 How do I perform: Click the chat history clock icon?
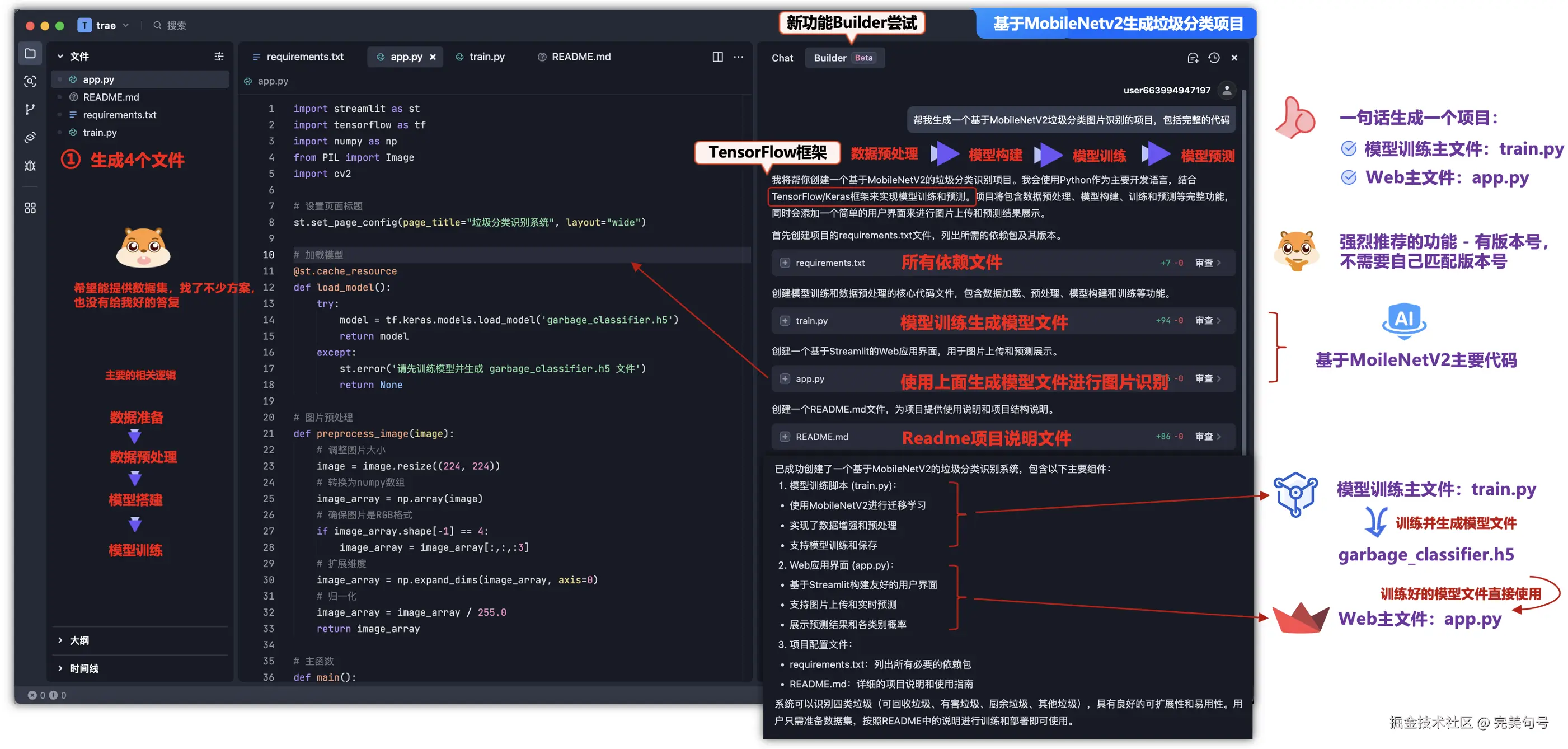point(1214,58)
